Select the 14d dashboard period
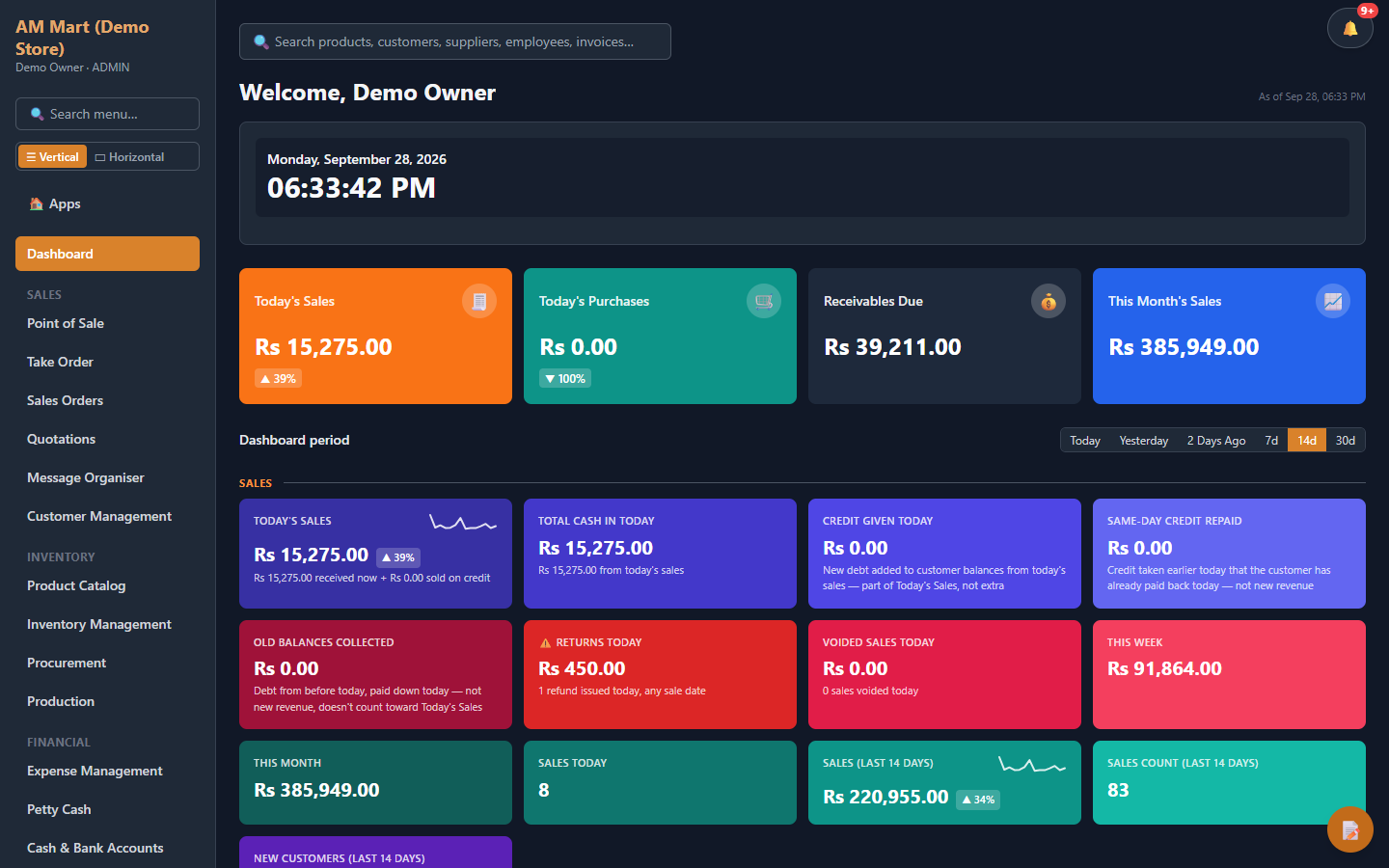 click(1307, 440)
